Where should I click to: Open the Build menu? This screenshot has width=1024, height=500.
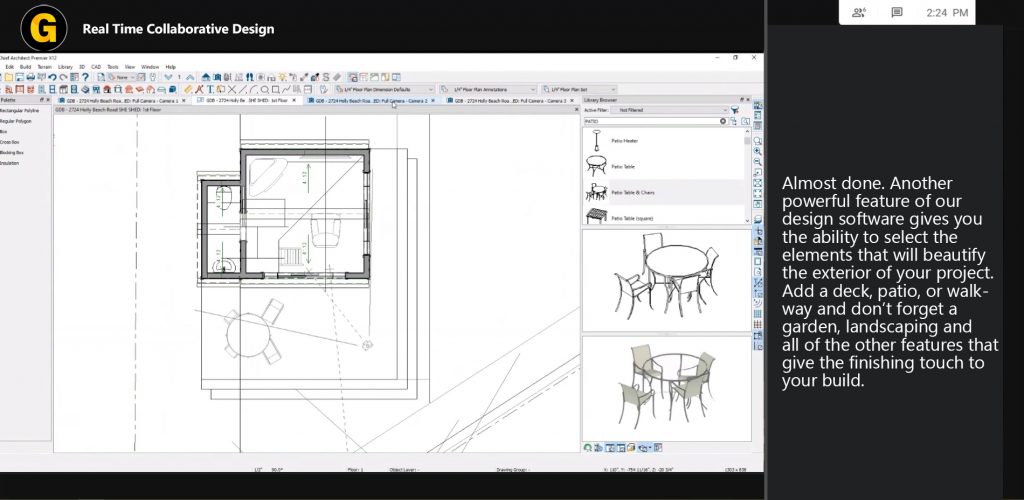click(25, 67)
